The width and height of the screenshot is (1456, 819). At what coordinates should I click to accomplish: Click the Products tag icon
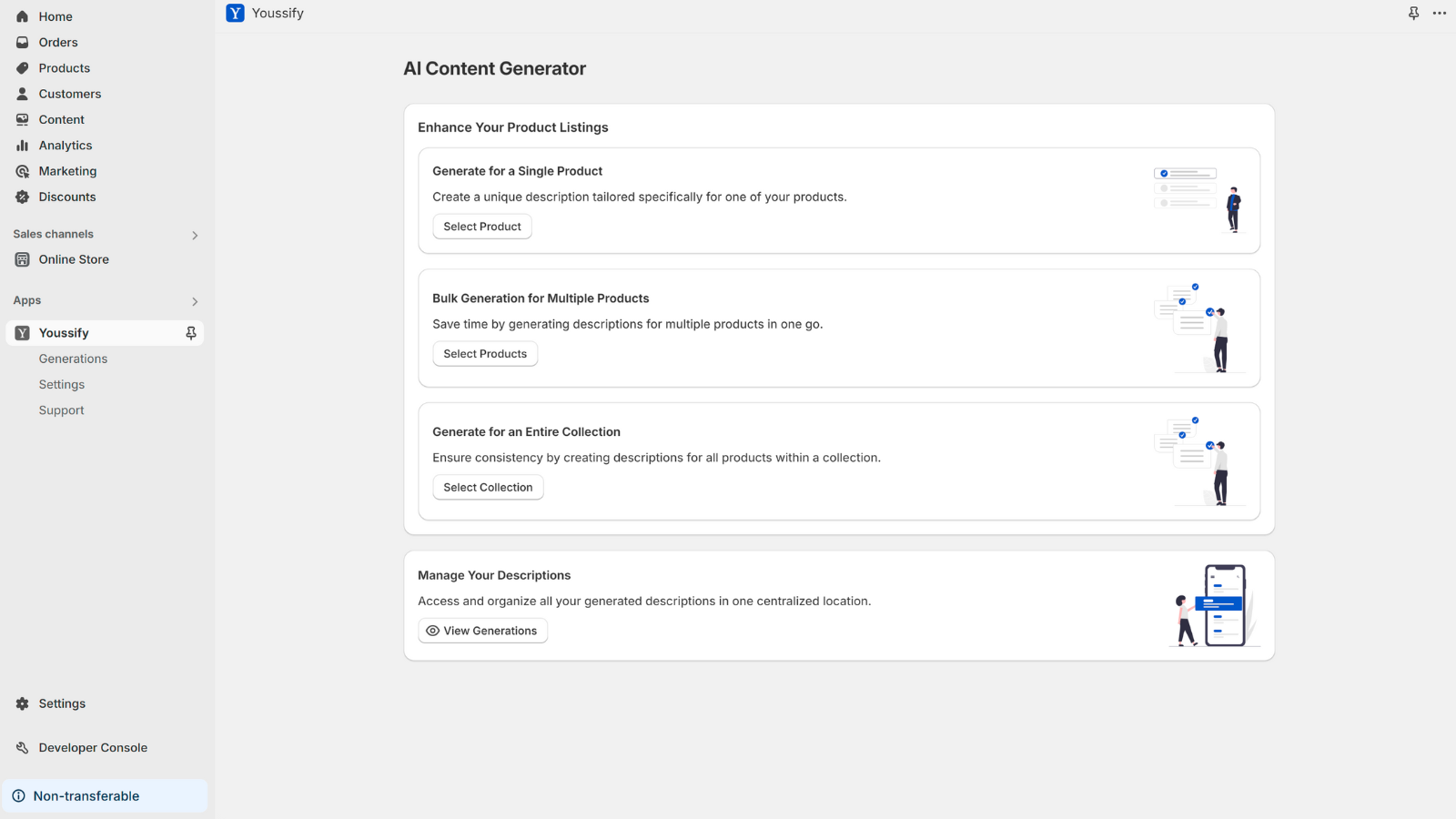tap(23, 68)
